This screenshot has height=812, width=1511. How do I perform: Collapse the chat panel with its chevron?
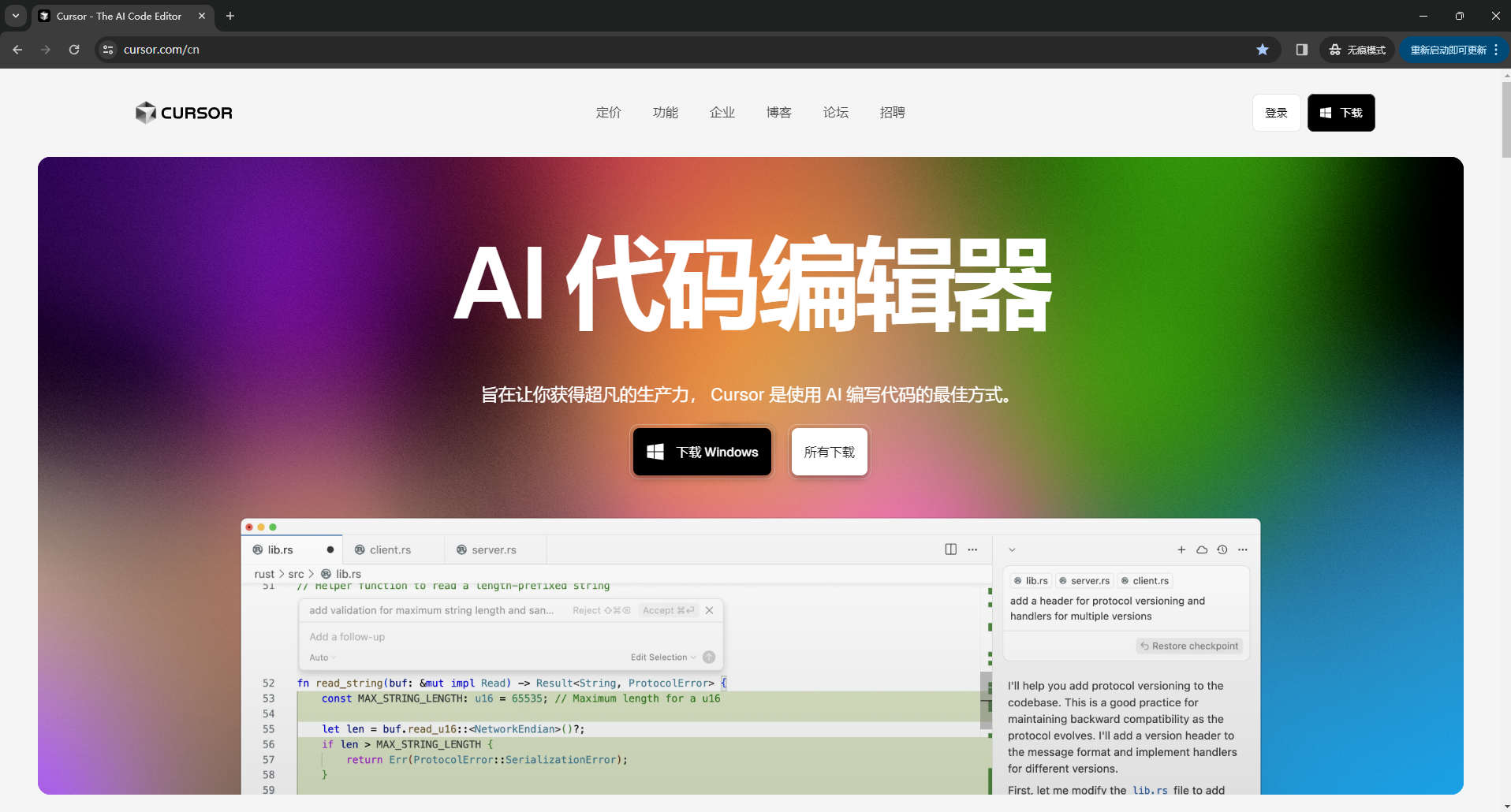(1012, 549)
